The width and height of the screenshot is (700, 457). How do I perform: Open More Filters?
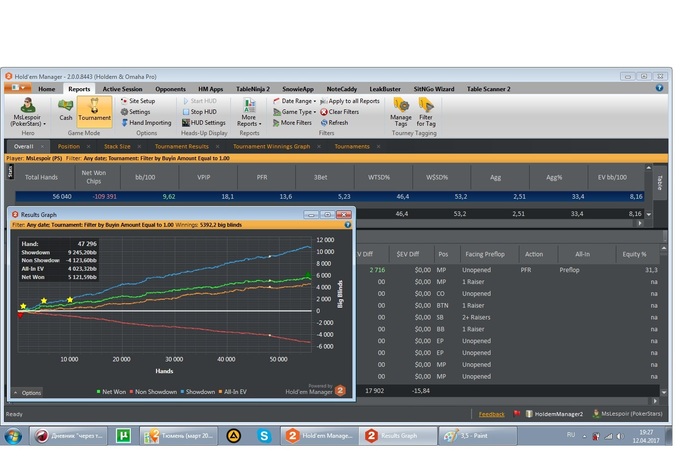292,123
